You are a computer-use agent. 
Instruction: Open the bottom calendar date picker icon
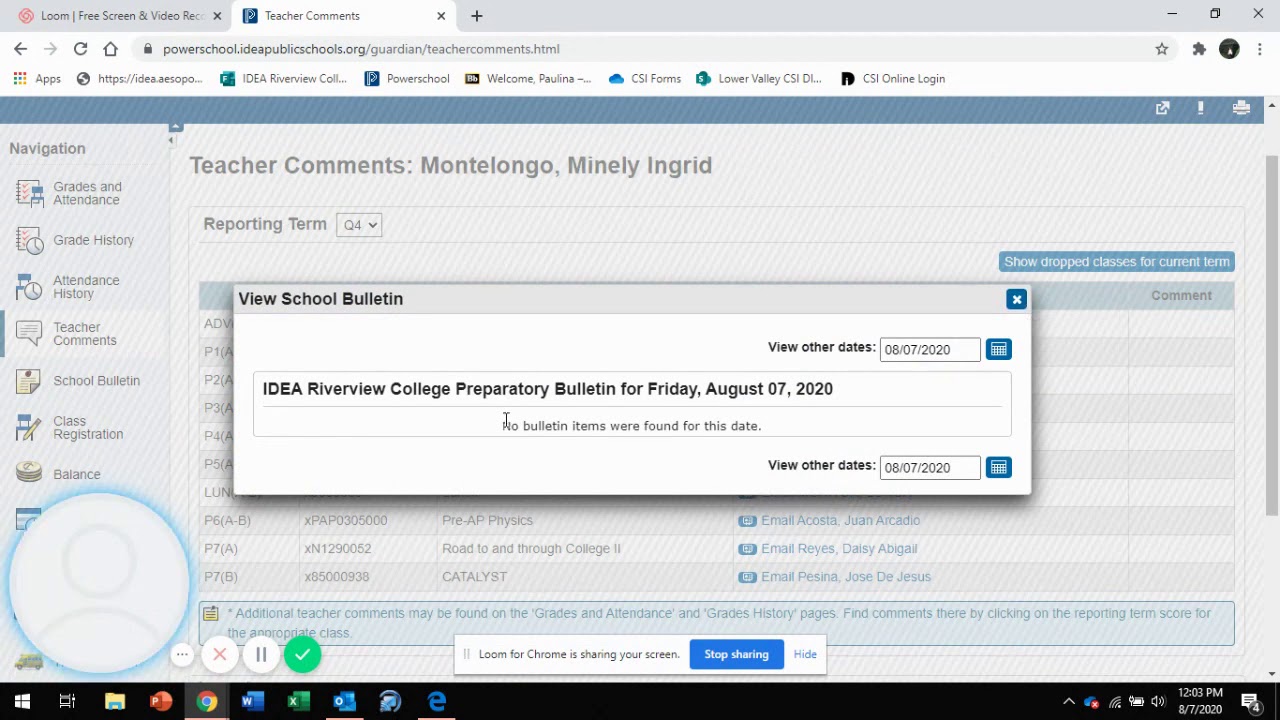[x=998, y=467]
